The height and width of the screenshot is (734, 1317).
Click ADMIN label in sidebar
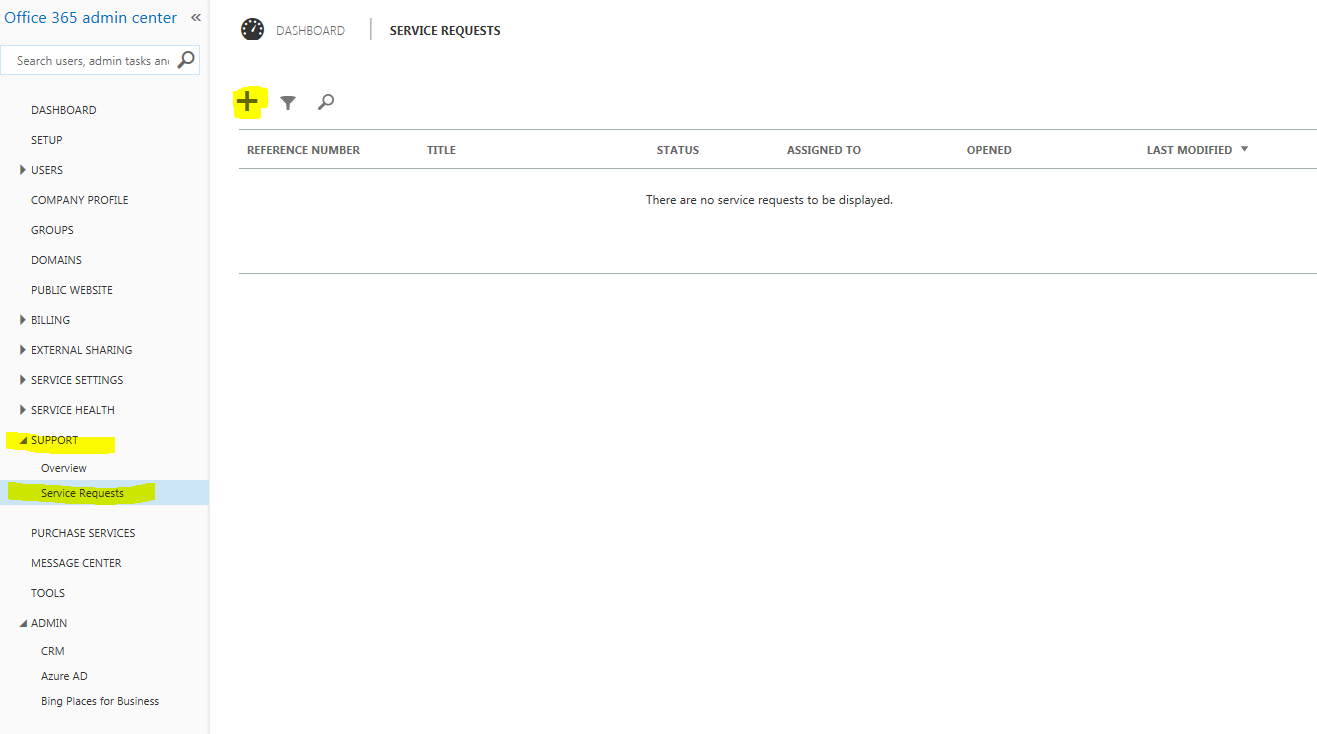point(49,623)
